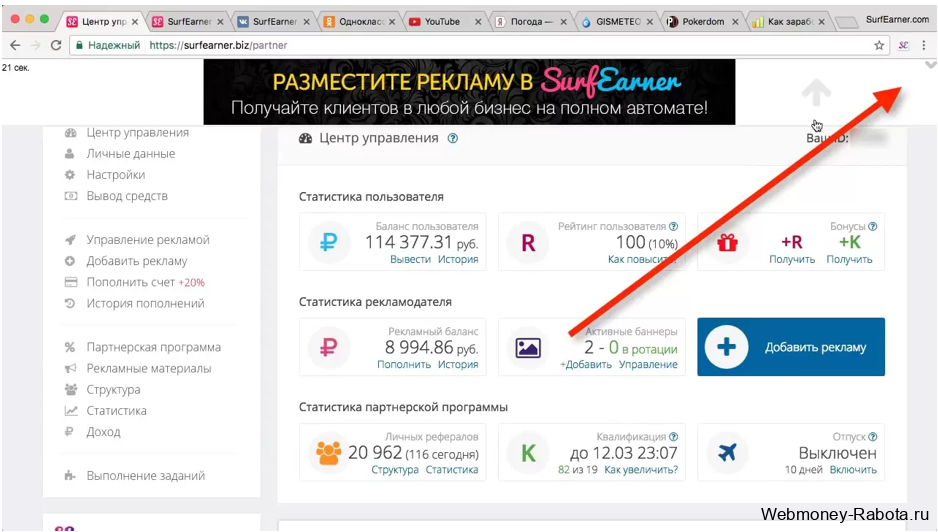This screenshot has width=938, height=532.
Task: Click the red gift bonus icon
Action: [727, 242]
